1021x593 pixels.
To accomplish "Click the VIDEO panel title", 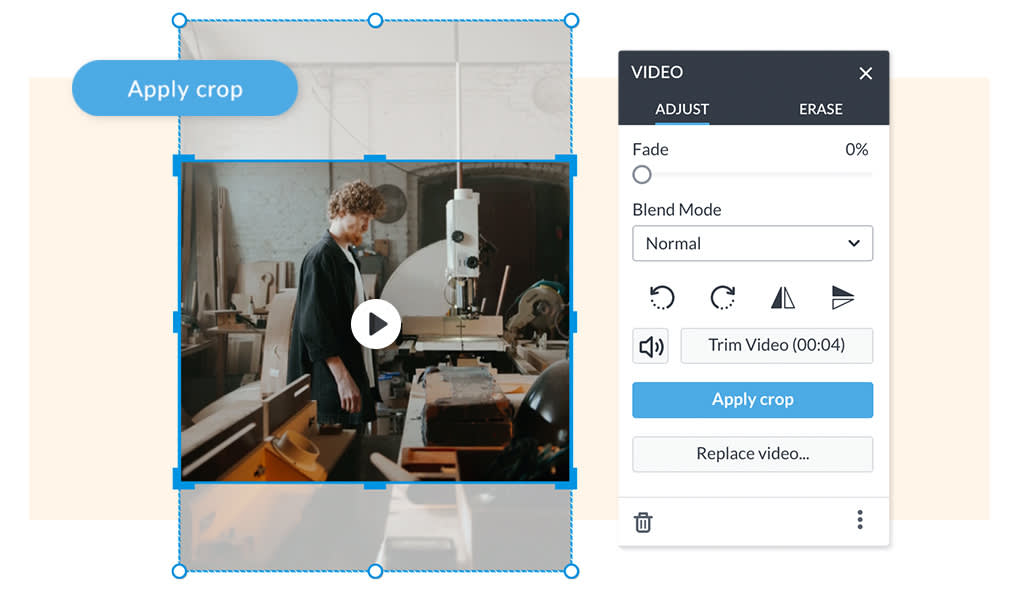I will point(656,72).
